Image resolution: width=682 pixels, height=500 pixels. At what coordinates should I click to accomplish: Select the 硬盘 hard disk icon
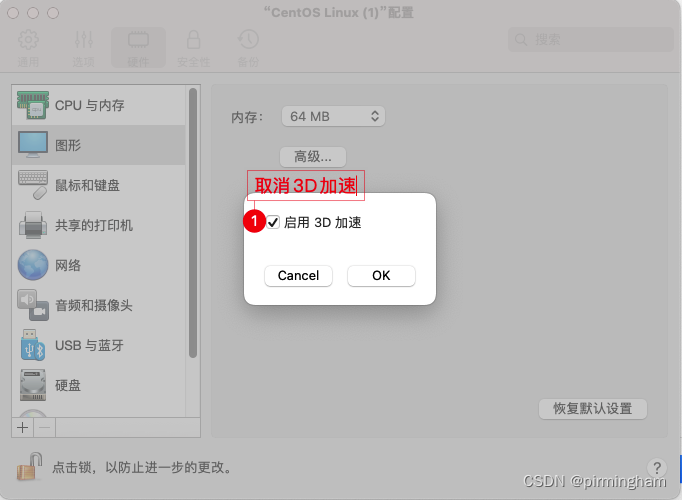(33, 385)
